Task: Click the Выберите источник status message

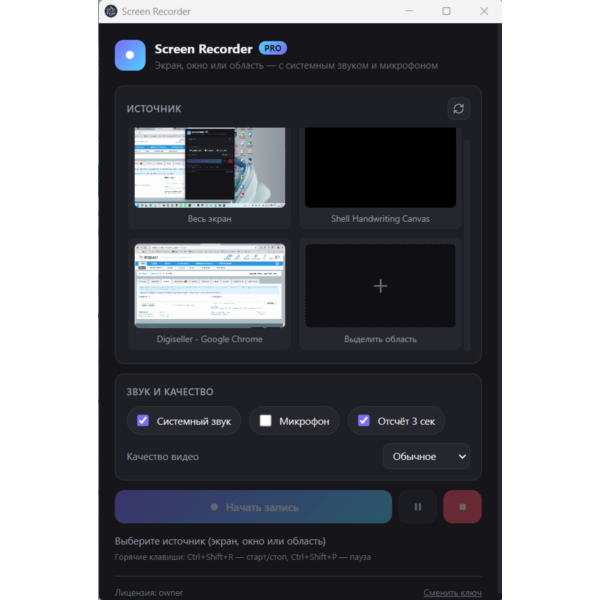Action: pos(220,541)
